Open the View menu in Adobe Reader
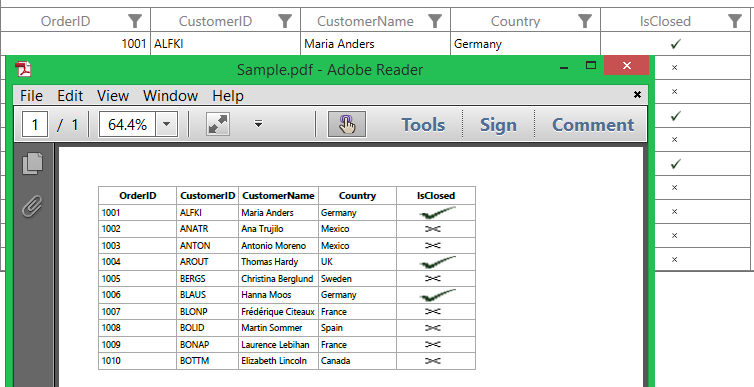This screenshot has width=754, height=387. tap(113, 96)
